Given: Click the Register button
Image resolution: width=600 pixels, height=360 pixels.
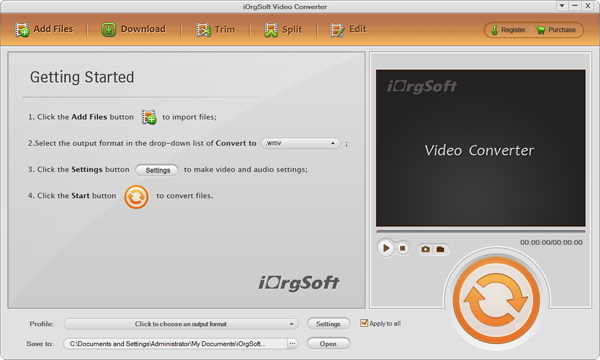Looking at the screenshot, I should click(508, 30).
